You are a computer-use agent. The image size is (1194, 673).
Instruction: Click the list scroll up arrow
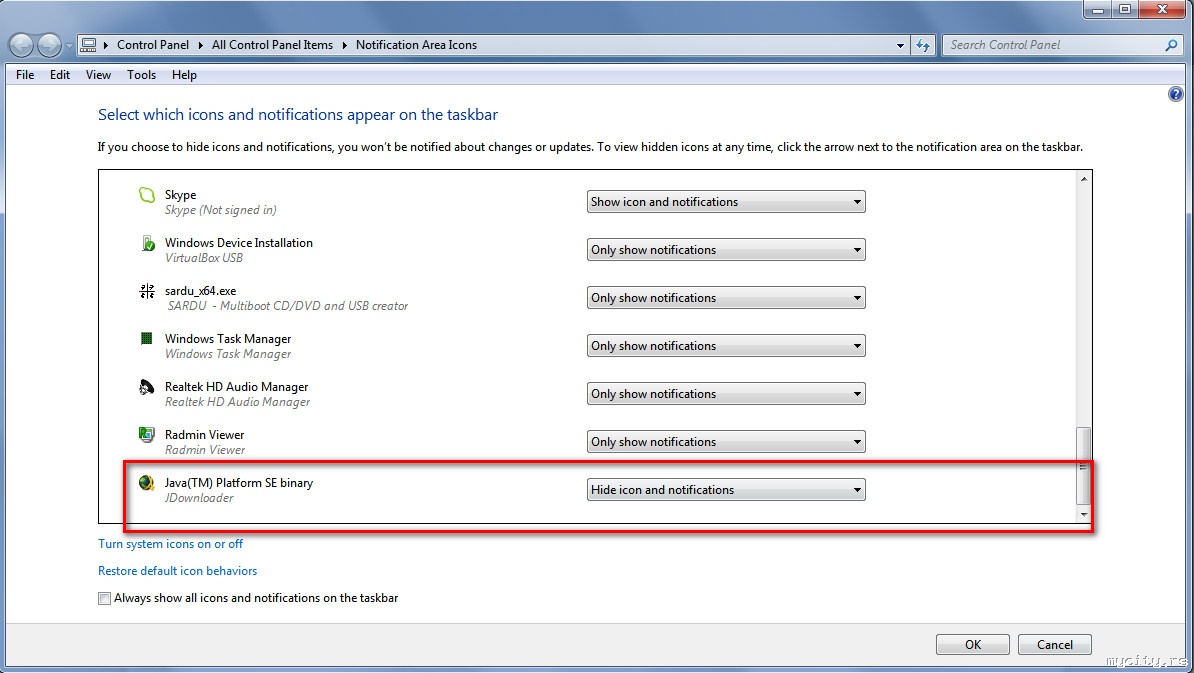pyautogui.click(x=1084, y=178)
